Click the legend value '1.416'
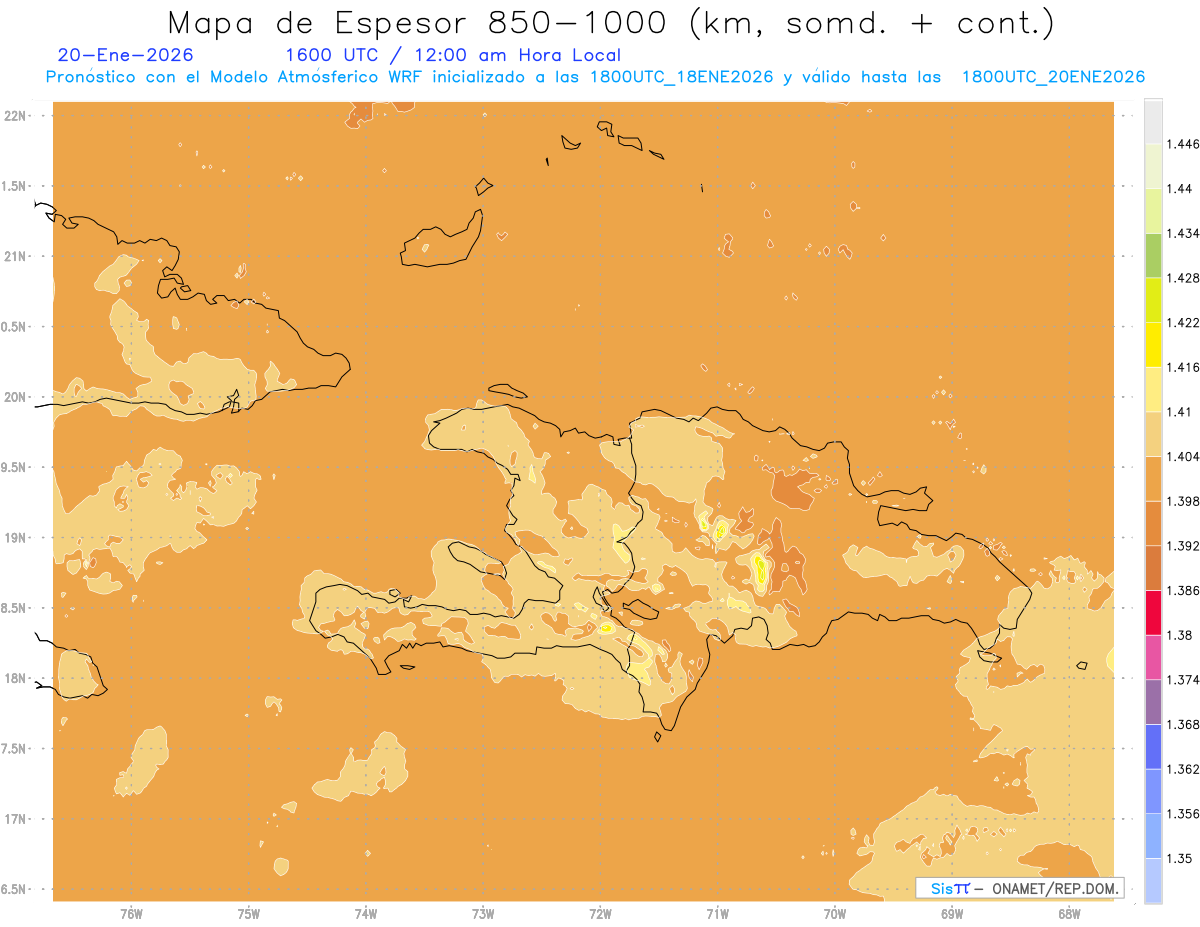 tap(1183, 367)
